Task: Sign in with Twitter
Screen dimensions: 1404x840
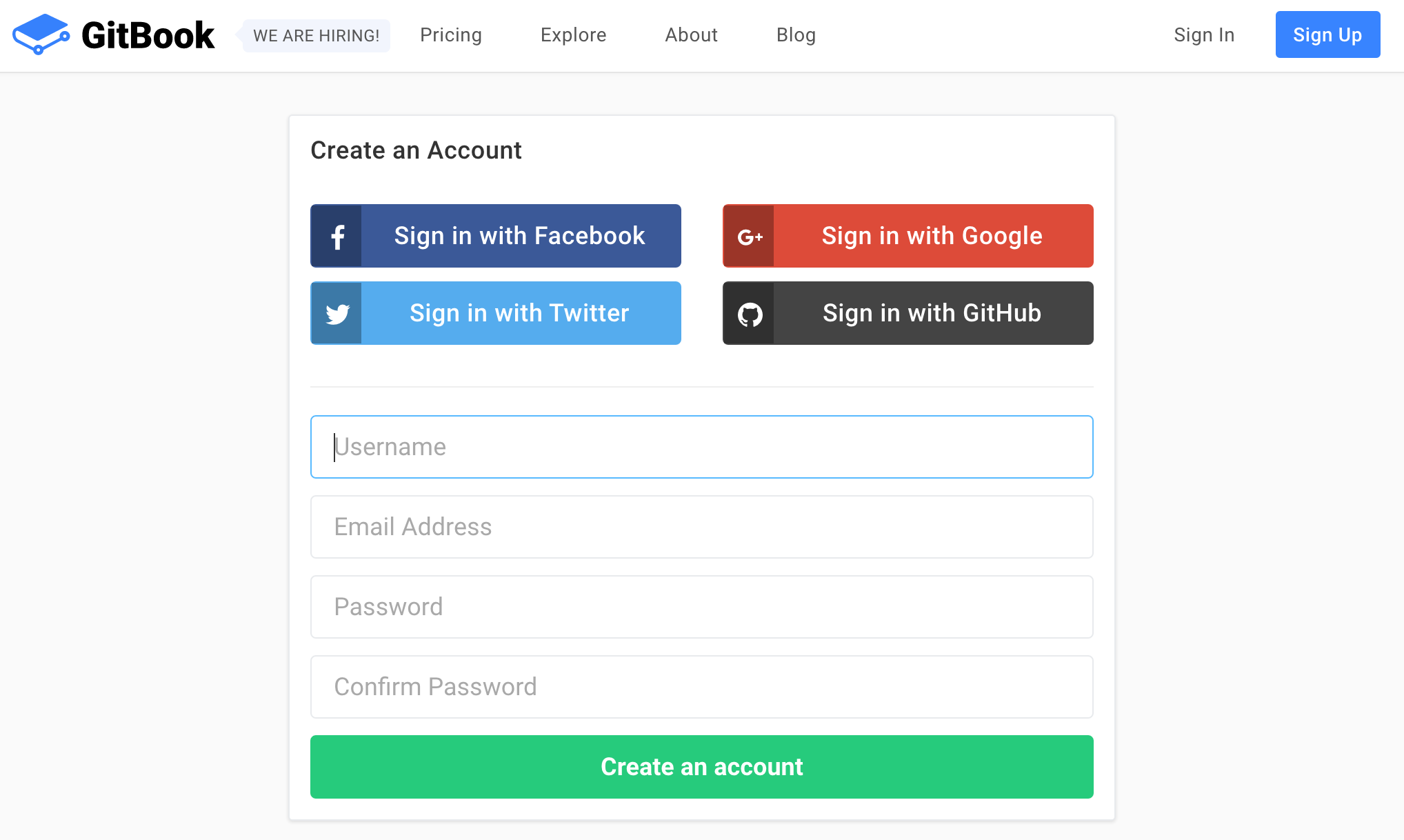Action: pos(519,312)
